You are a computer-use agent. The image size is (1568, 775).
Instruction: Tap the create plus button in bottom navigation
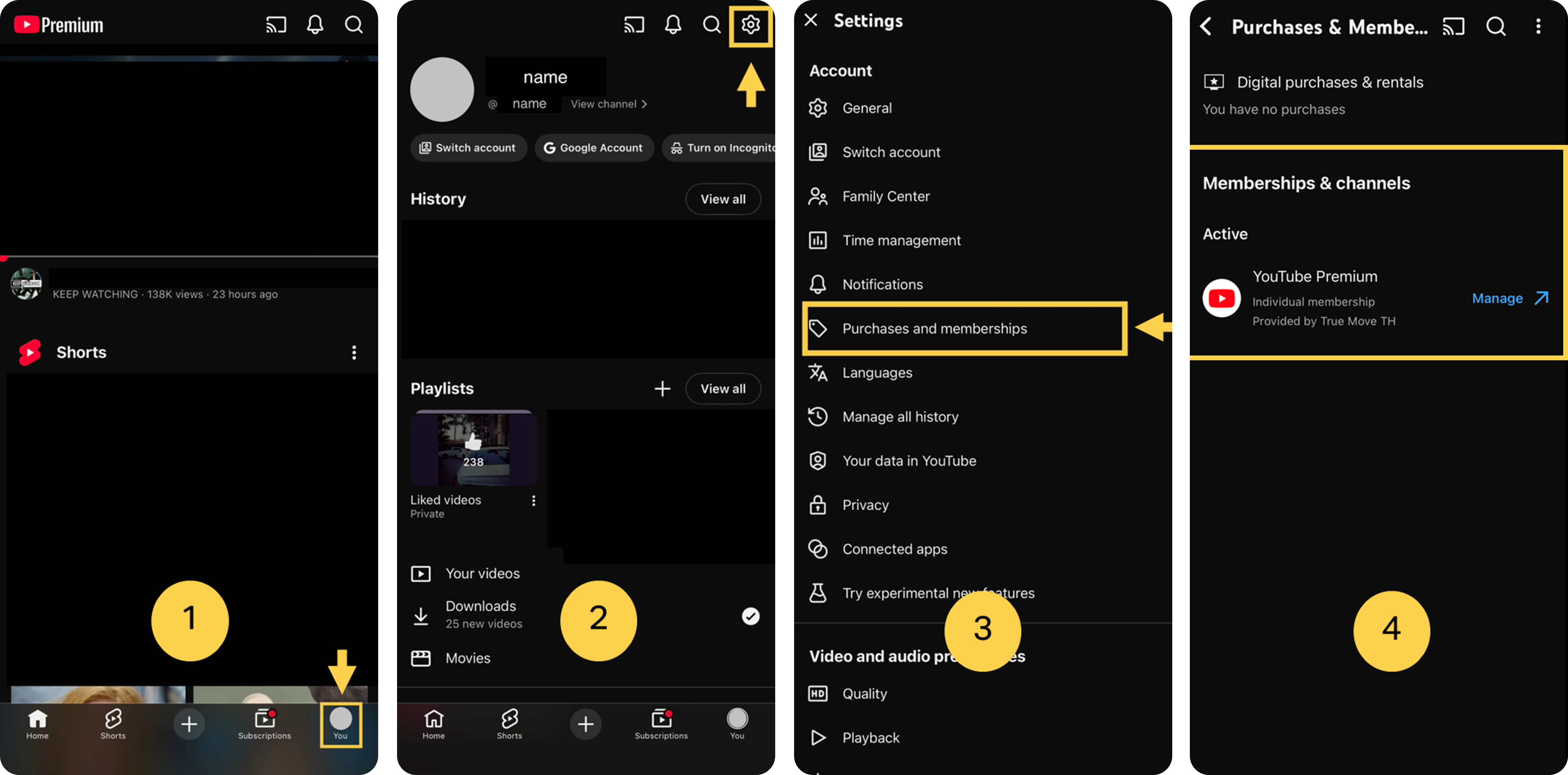coord(189,724)
